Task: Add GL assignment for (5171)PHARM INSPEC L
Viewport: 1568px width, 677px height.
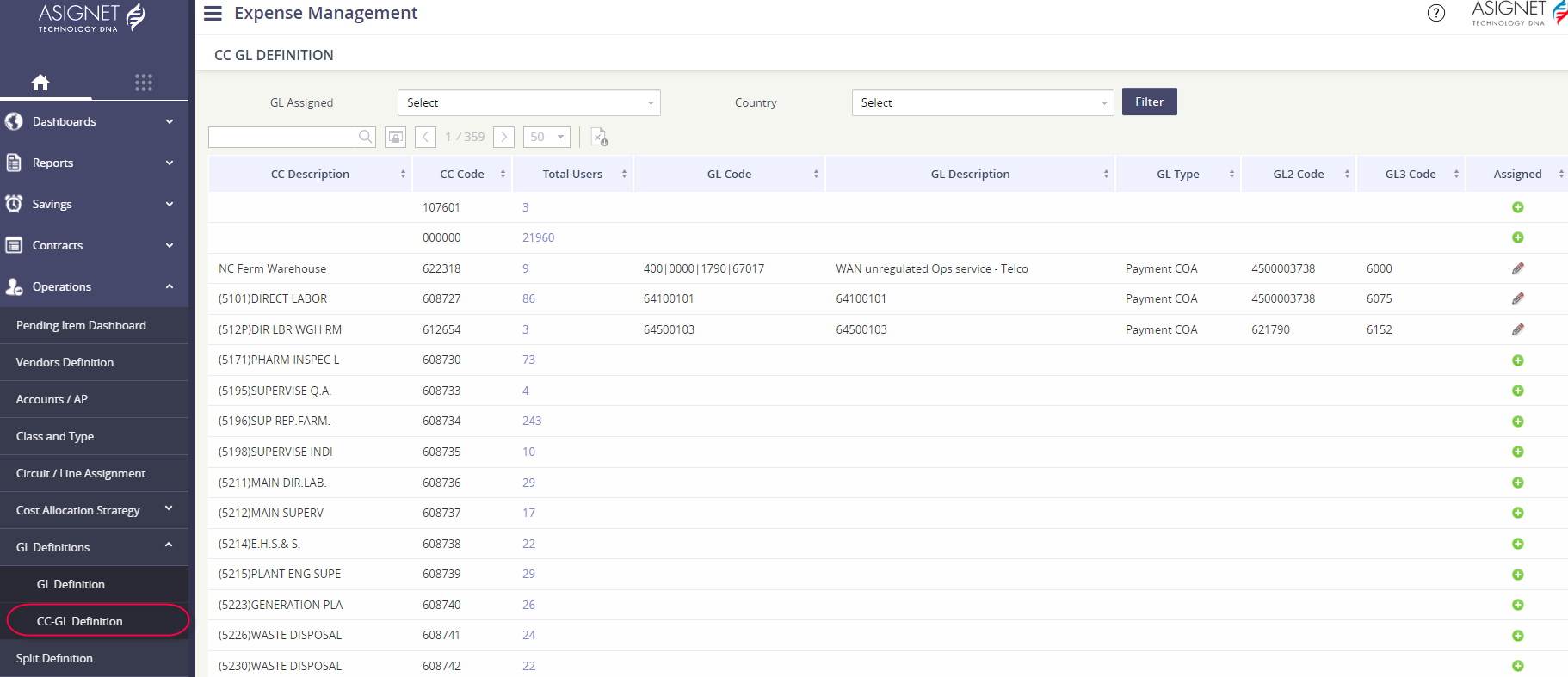Action: pyautogui.click(x=1518, y=360)
